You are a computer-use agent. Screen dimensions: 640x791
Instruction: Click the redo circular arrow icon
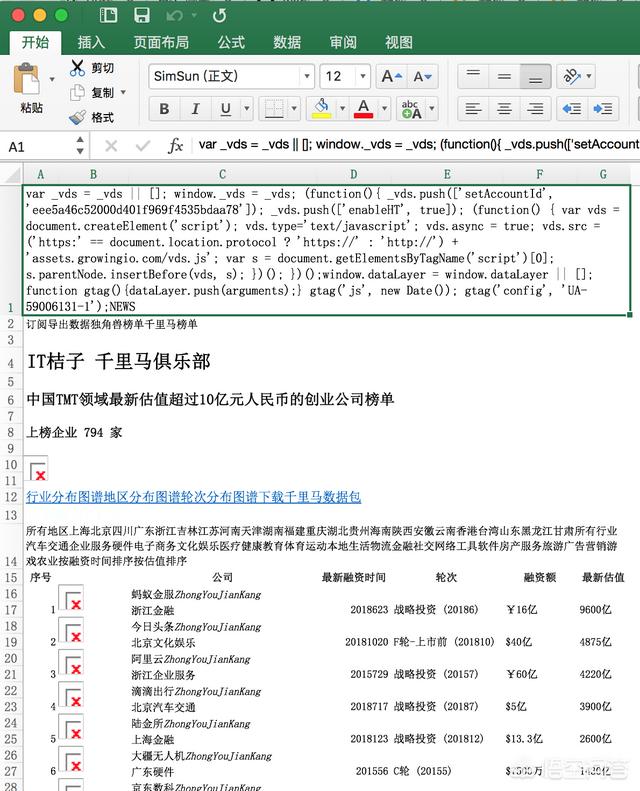point(219,16)
